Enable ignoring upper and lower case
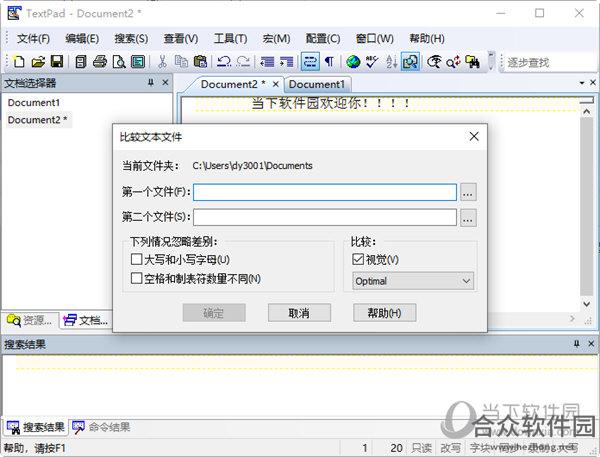 [136, 260]
